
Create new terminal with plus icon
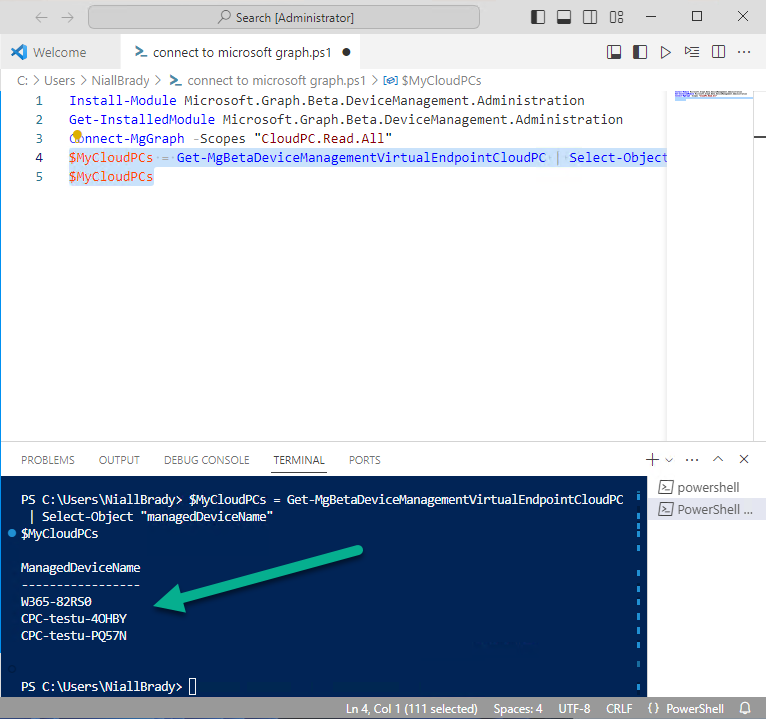(652, 460)
